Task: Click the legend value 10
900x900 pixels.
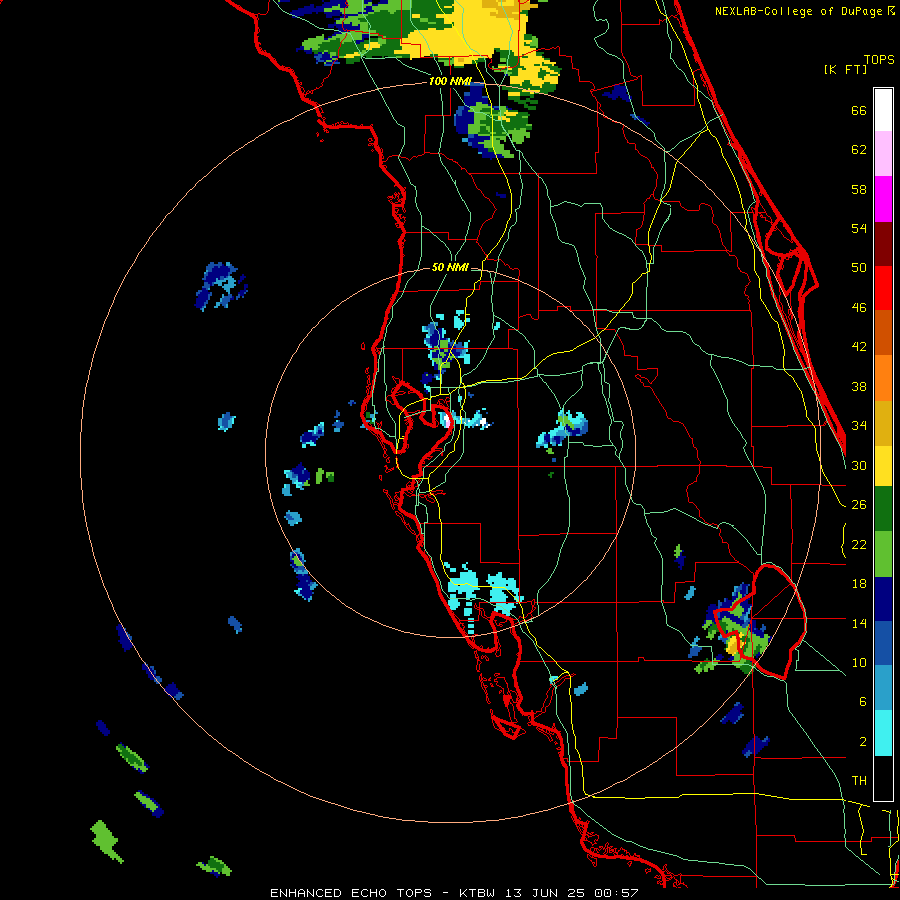Action: coord(859,663)
